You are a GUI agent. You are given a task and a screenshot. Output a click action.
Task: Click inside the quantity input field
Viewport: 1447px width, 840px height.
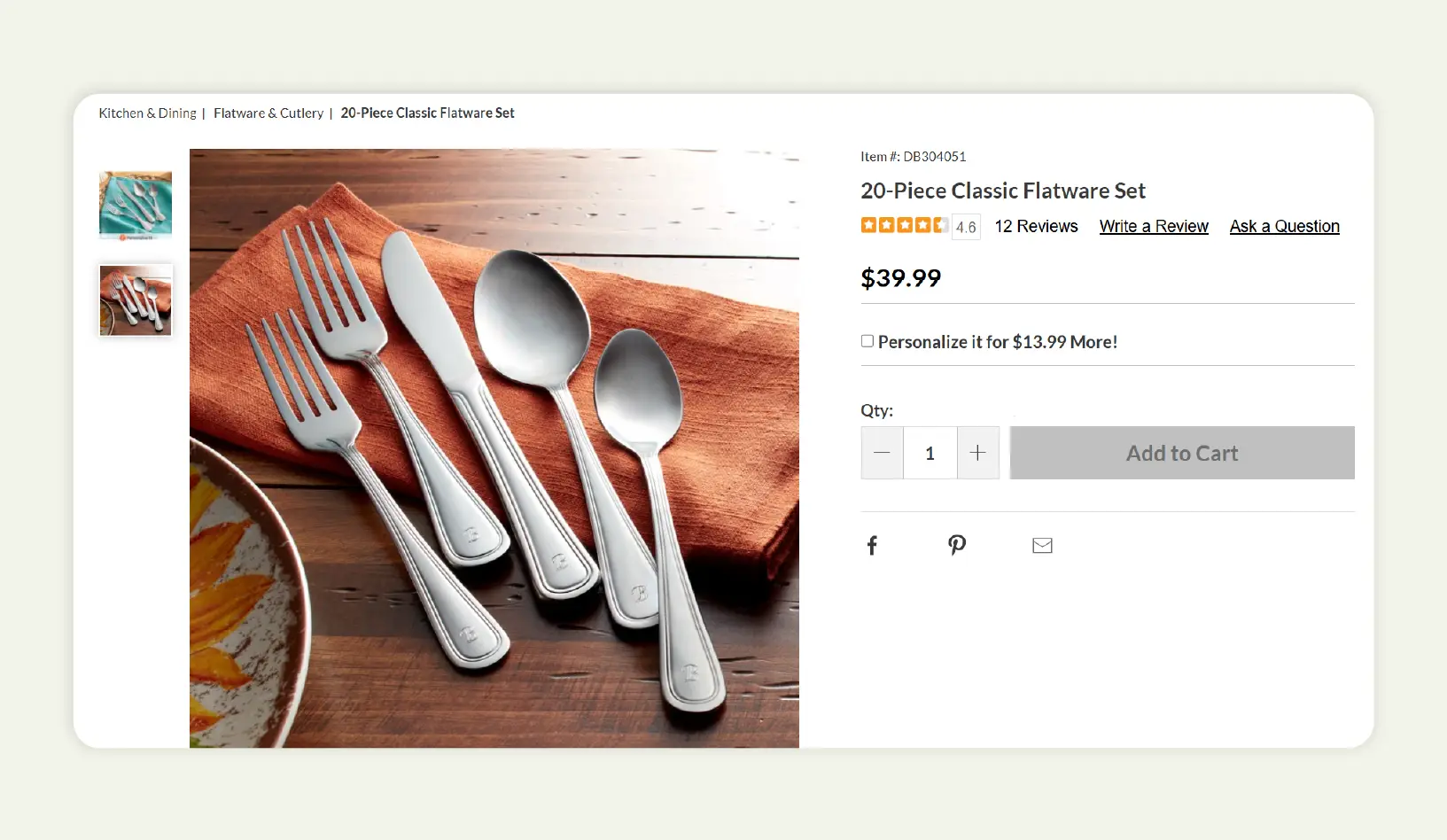(930, 453)
